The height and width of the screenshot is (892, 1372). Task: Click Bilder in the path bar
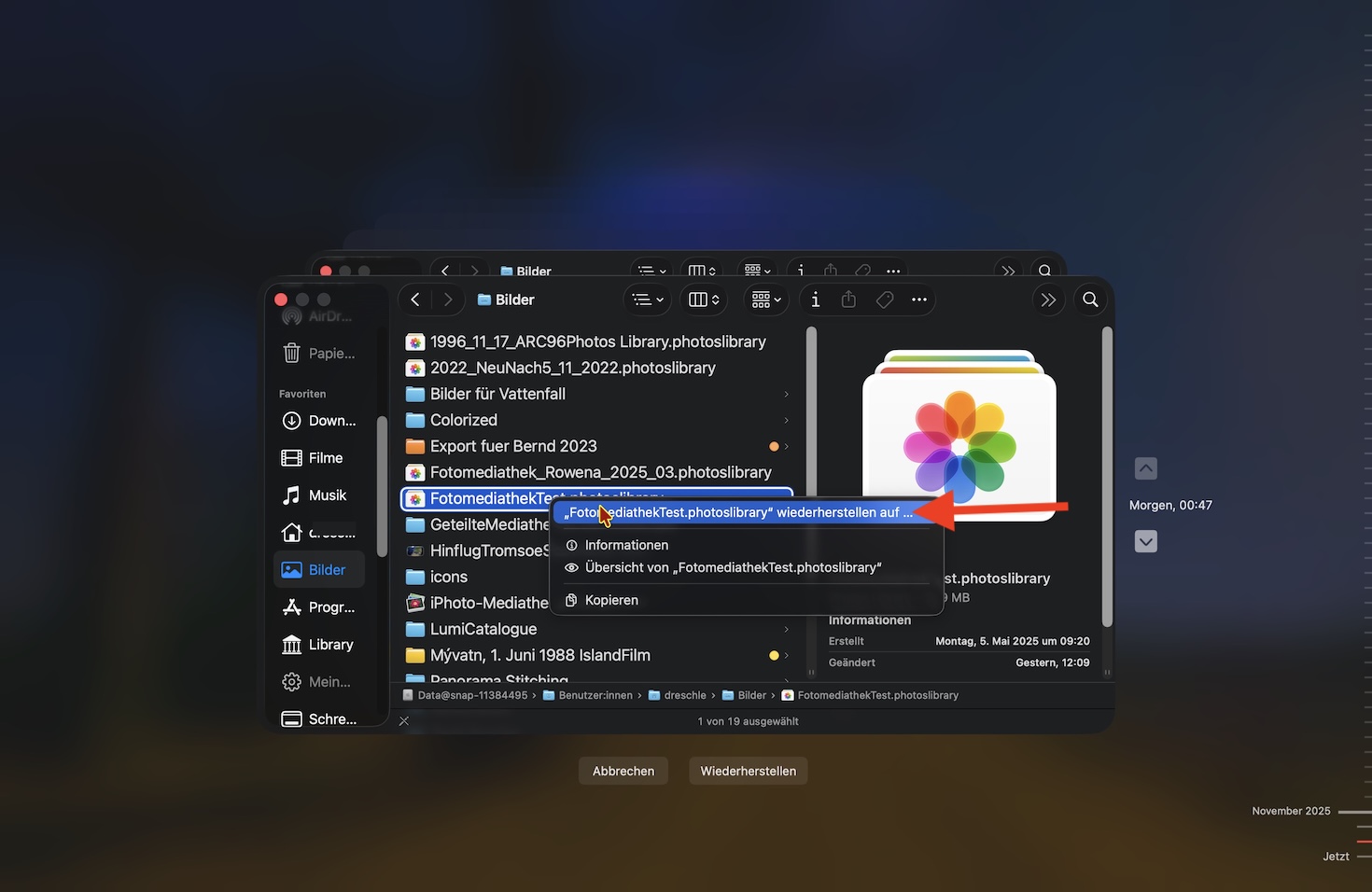click(745, 695)
